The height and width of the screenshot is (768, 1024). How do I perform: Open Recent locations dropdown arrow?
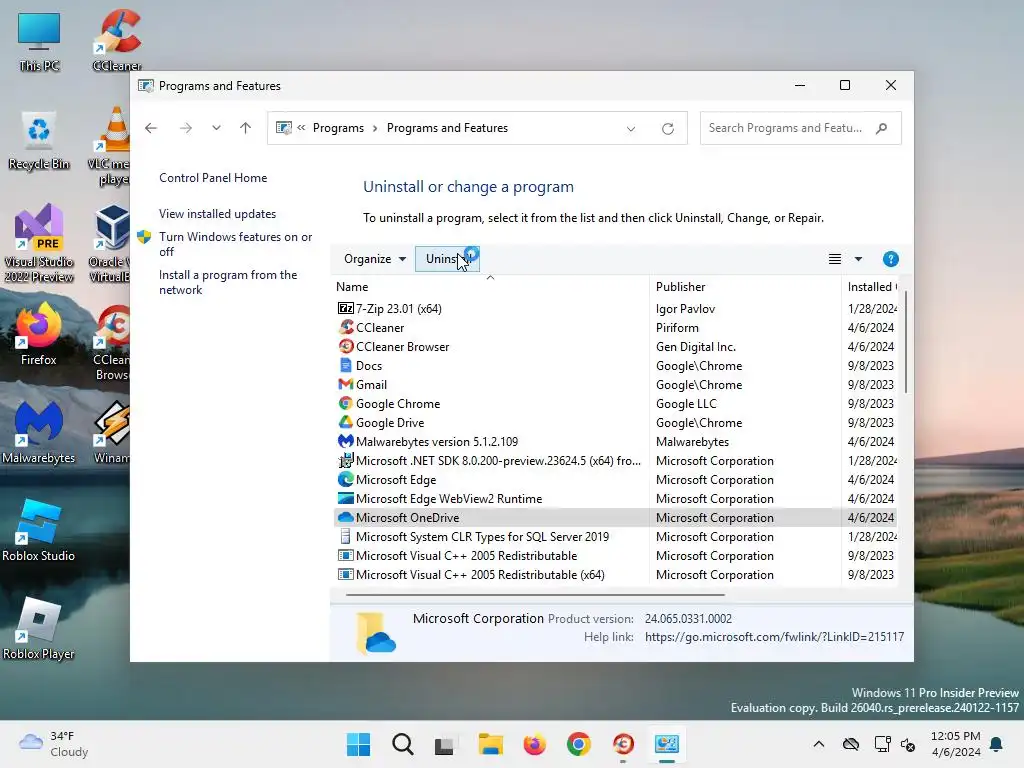point(216,128)
